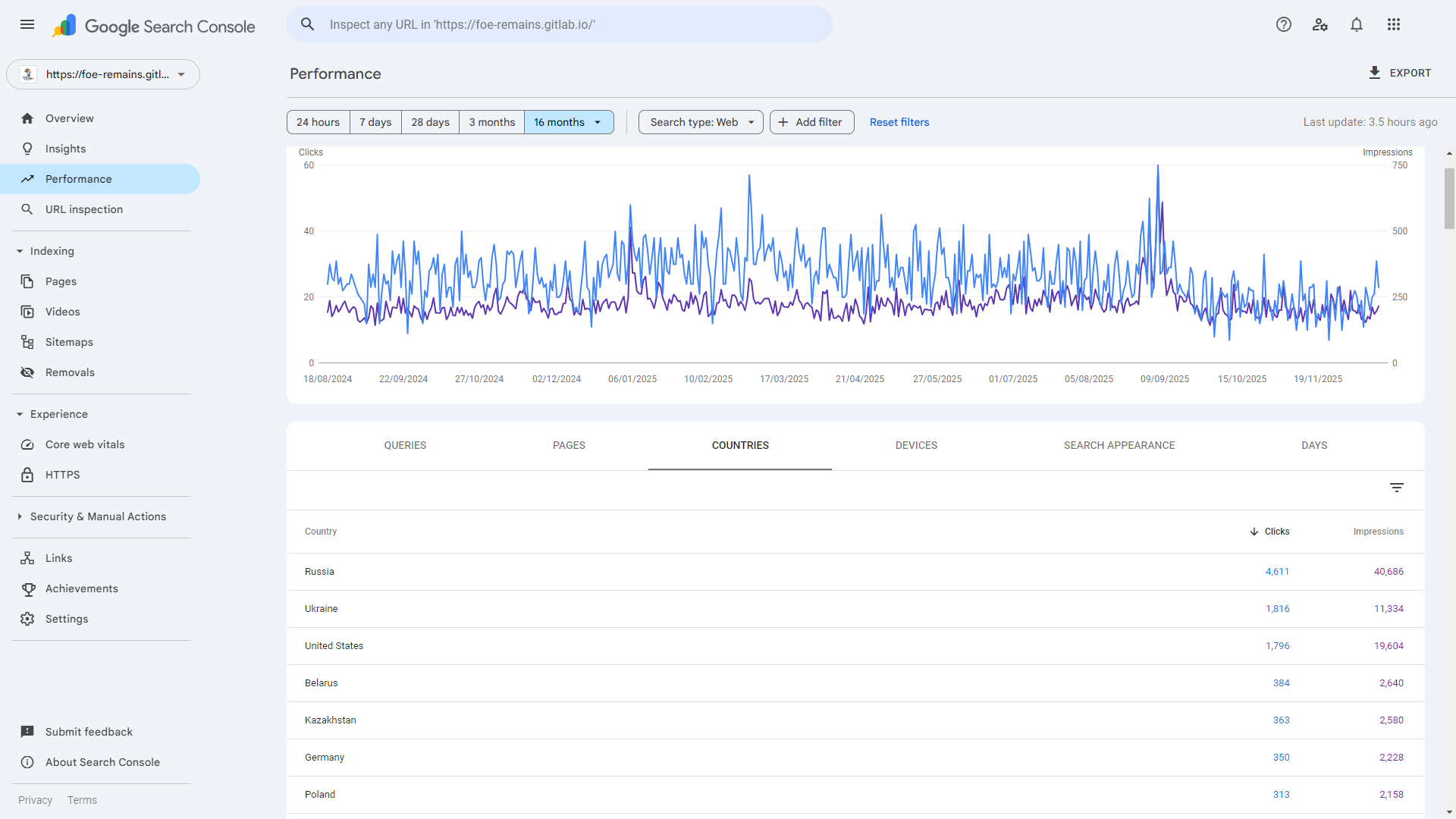Open the Sitemaps section
Viewport: 1456px width, 819px height.
pos(69,342)
